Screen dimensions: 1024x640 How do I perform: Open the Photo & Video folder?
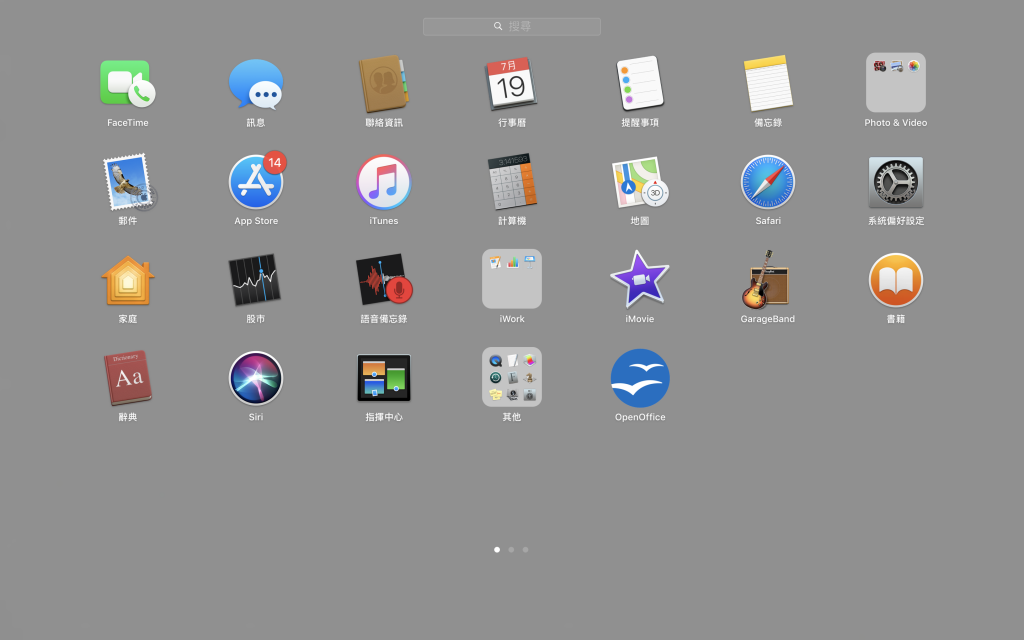(x=896, y=83)
